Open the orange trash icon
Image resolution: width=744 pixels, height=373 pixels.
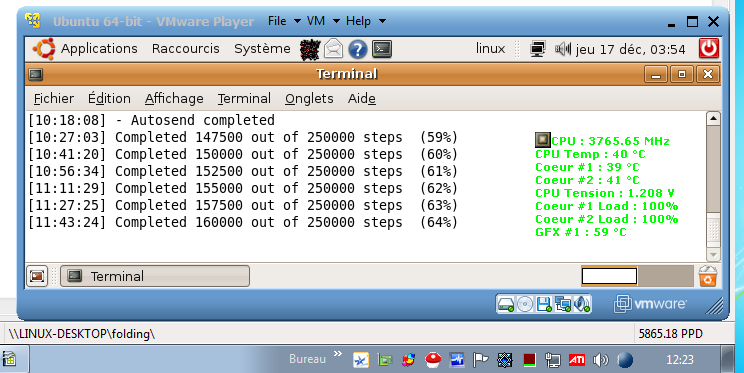[x=707, y=276]
